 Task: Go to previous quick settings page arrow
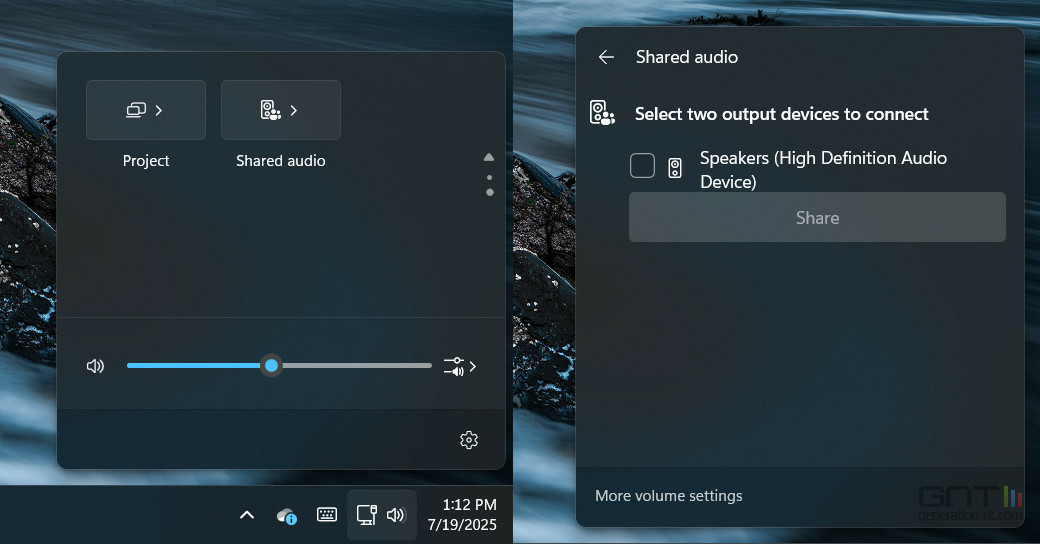[x=489, y=158]
